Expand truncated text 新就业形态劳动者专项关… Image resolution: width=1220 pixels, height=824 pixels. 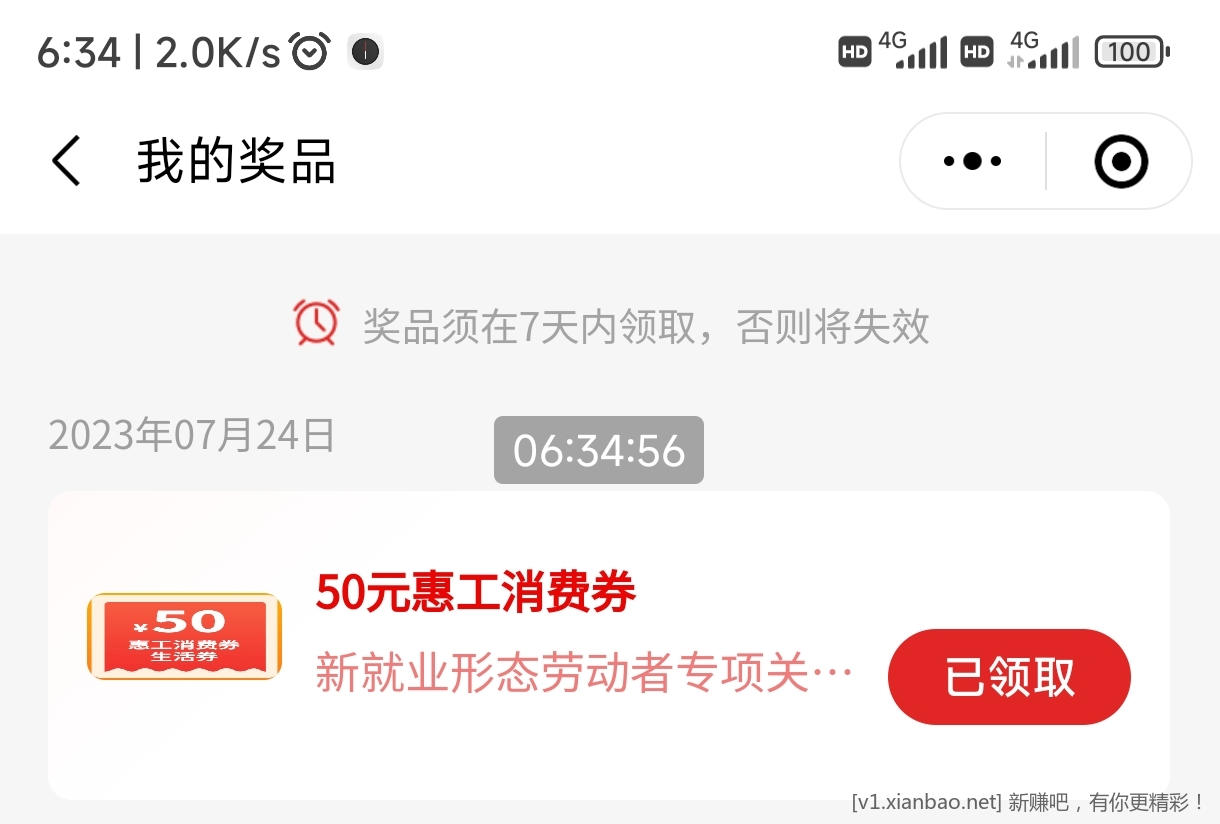click(584, 674)
